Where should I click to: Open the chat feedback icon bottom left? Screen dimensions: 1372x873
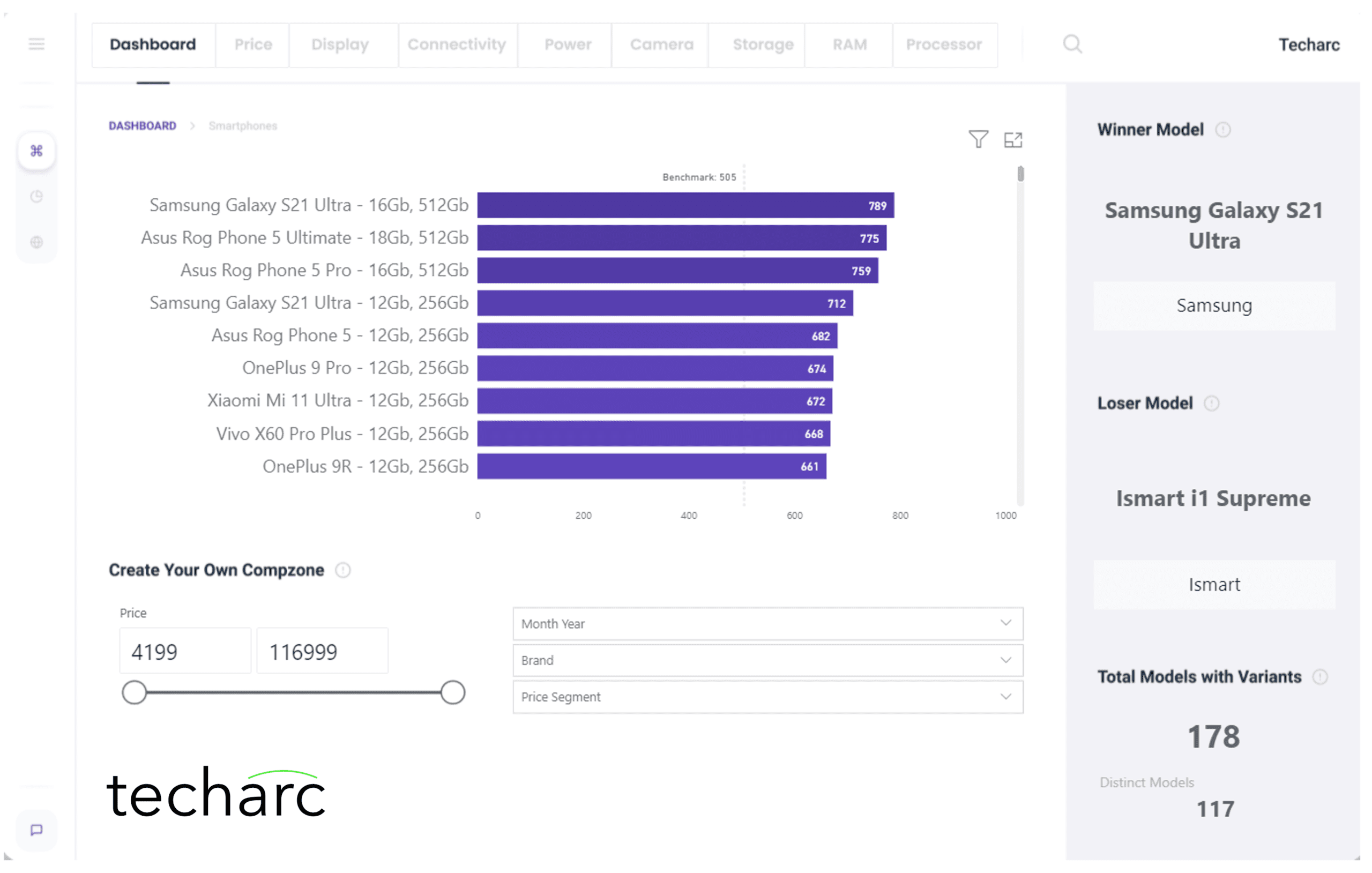click(36, 830)
